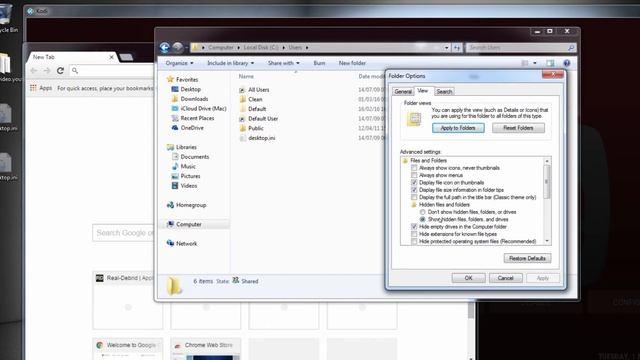The height and width of the screenshot is (360, 640).
Task: Click the refresh icon beside Explorer address bar
Action: (457, 48)
